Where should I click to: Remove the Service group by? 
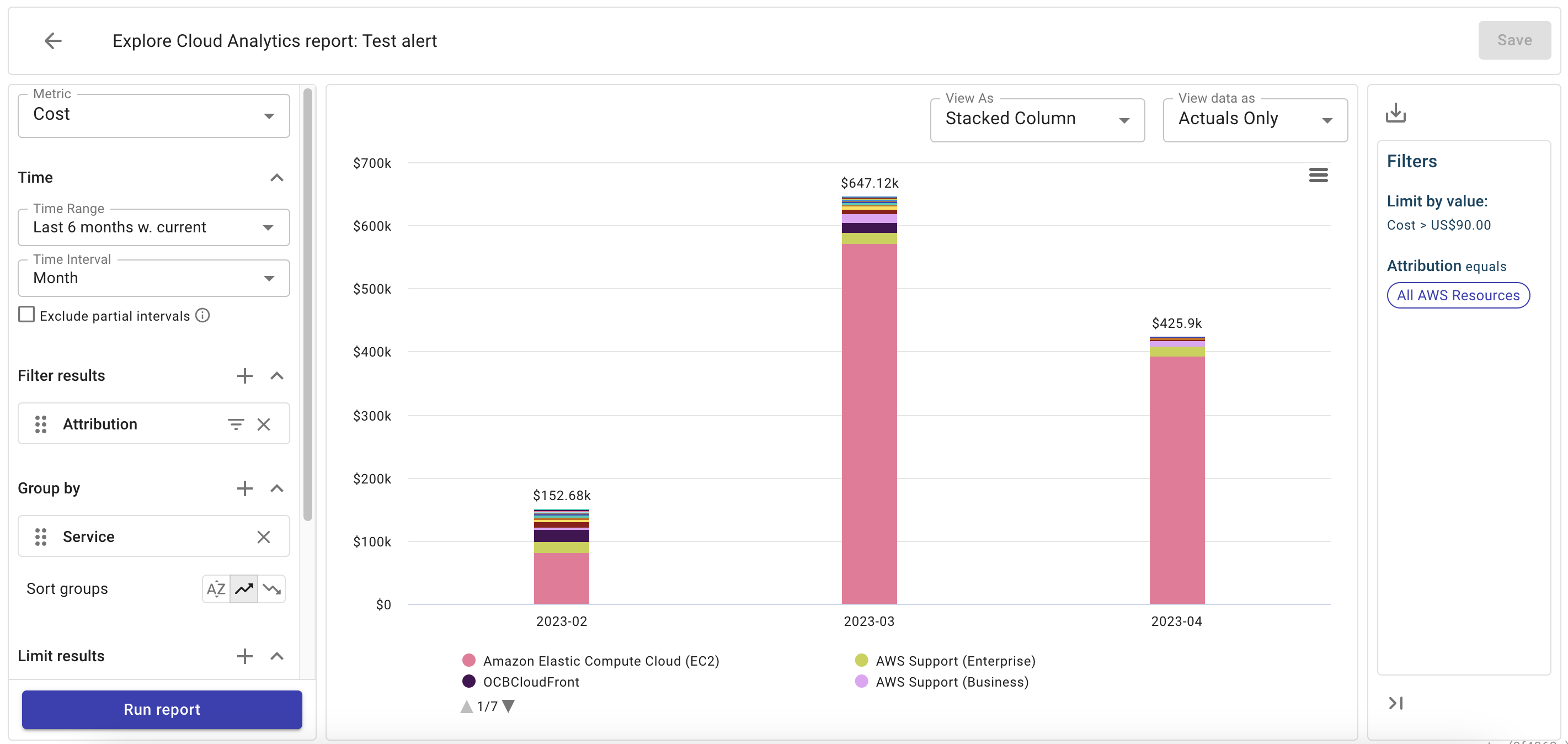click(264, 537)
